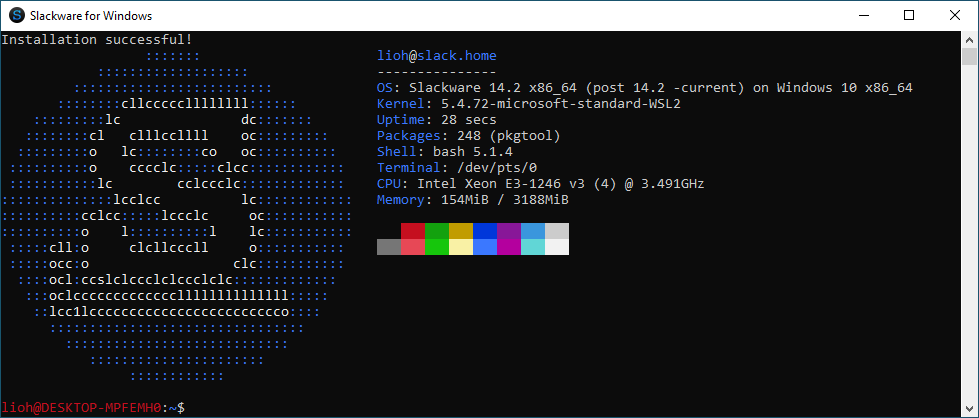Click the lioh@DESKTOP-MPFEMH0 shell prompt
The image size is (979, 418).
click(x=93, y=408)
